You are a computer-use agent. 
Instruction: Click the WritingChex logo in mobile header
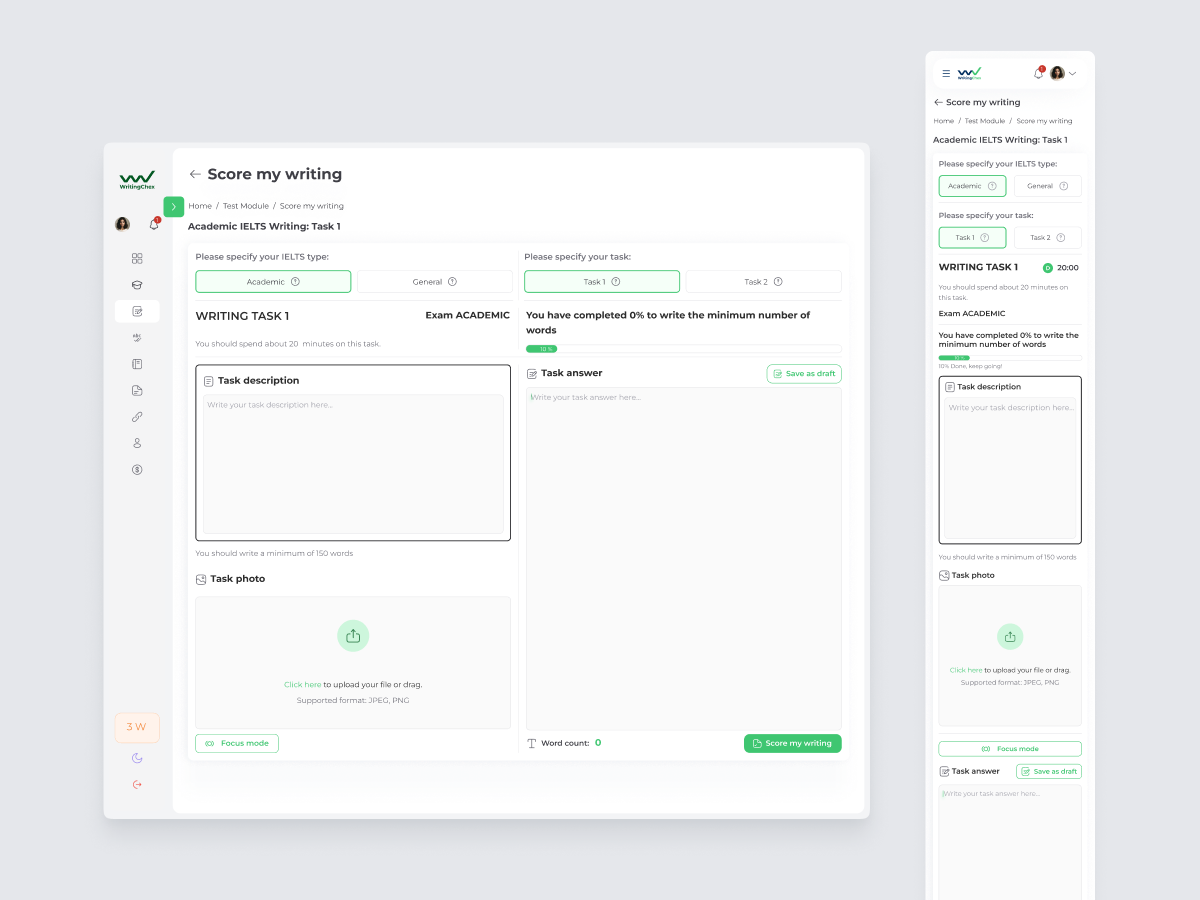pos(969,73)
